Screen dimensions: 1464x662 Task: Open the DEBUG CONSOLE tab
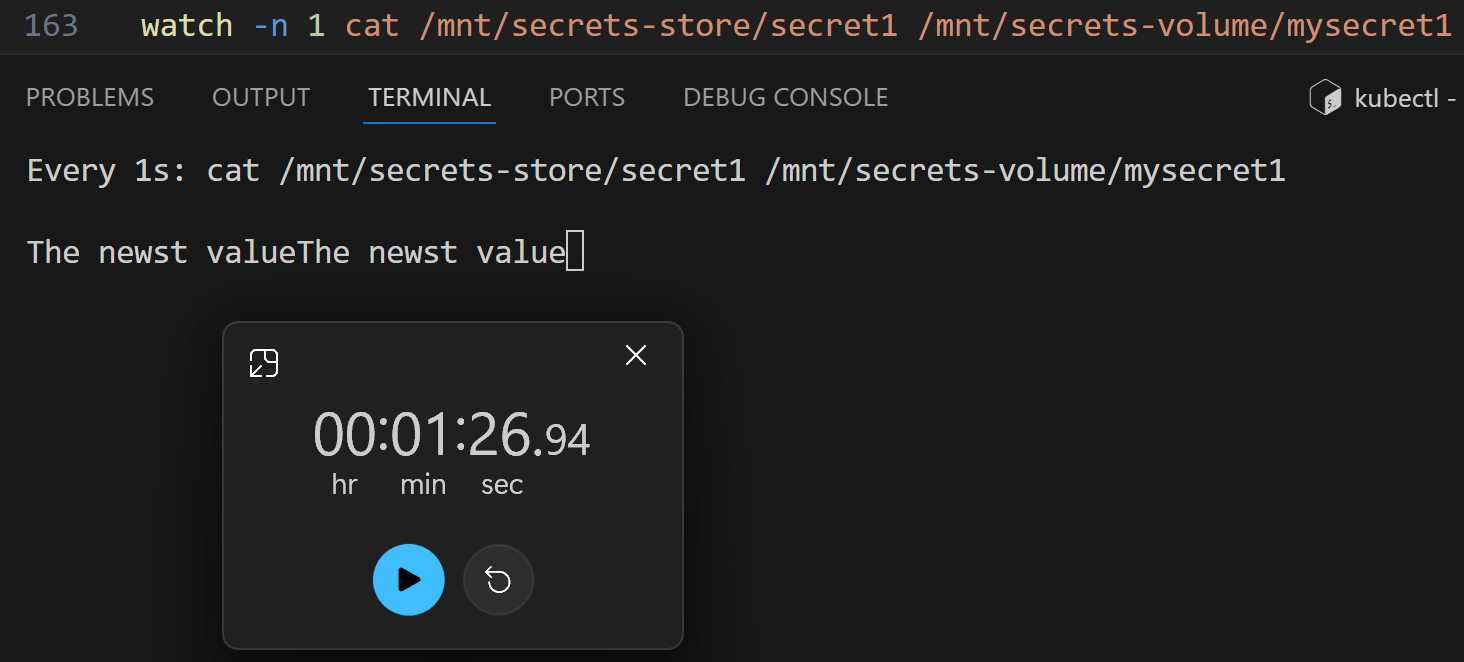pyautogui.click(x=786, y=97)
